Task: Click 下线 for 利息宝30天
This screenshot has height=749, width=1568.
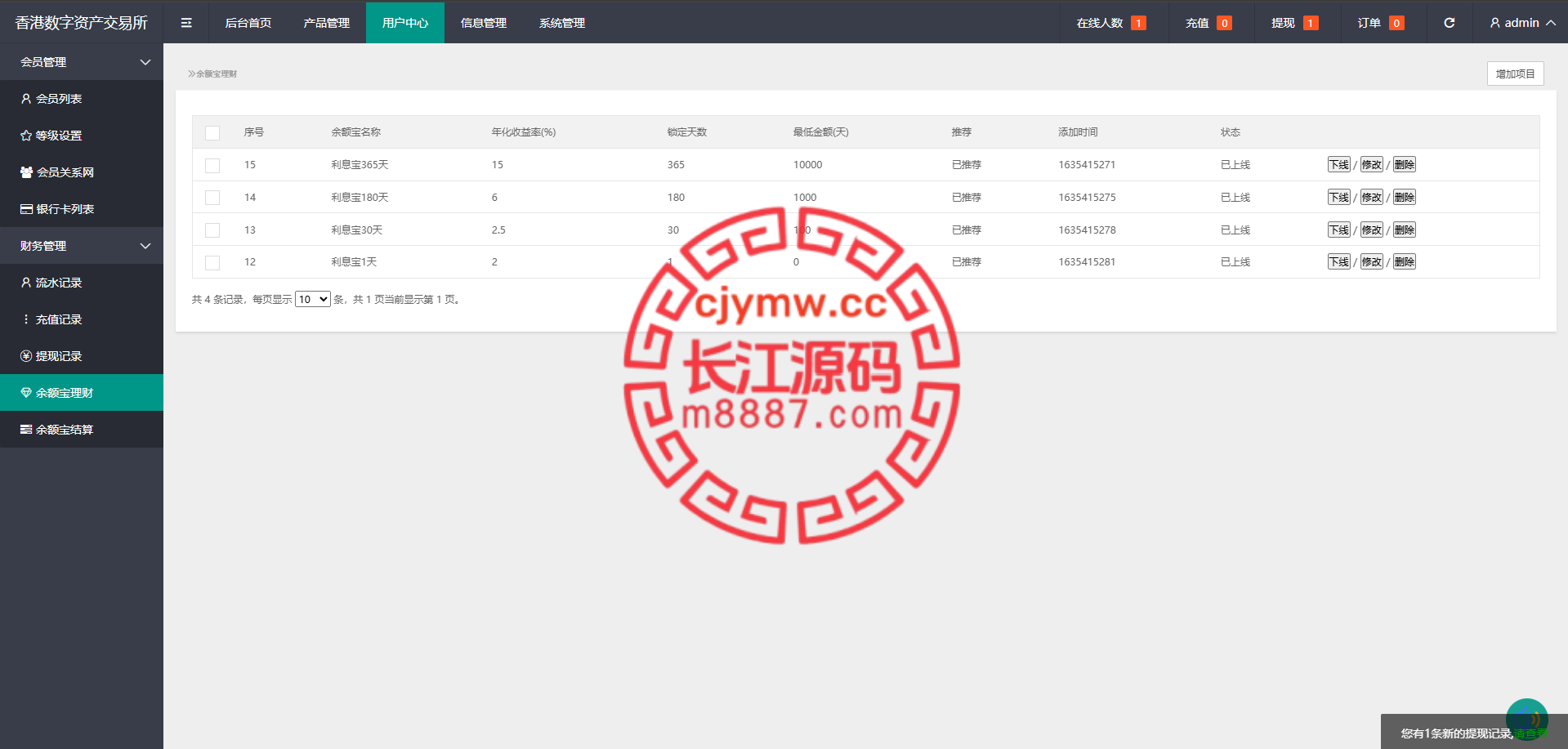Action: pos(1338,230)
